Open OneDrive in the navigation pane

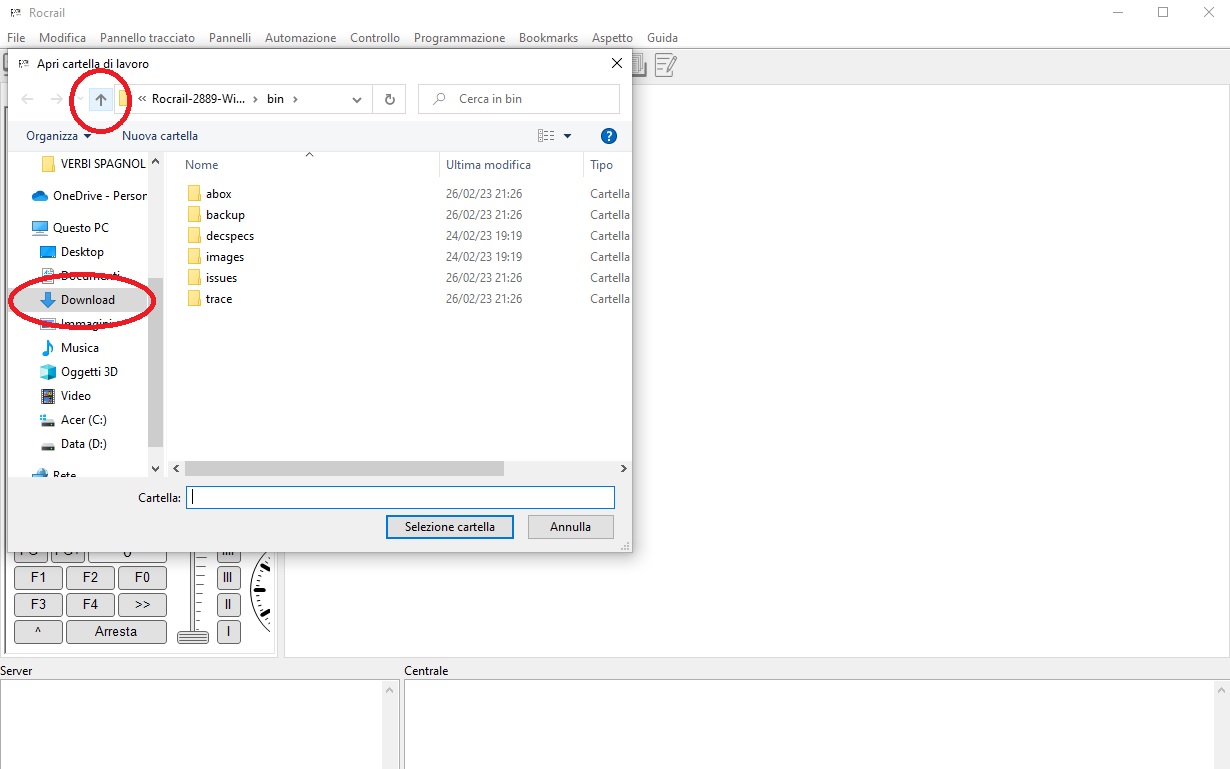click(98, 196)
